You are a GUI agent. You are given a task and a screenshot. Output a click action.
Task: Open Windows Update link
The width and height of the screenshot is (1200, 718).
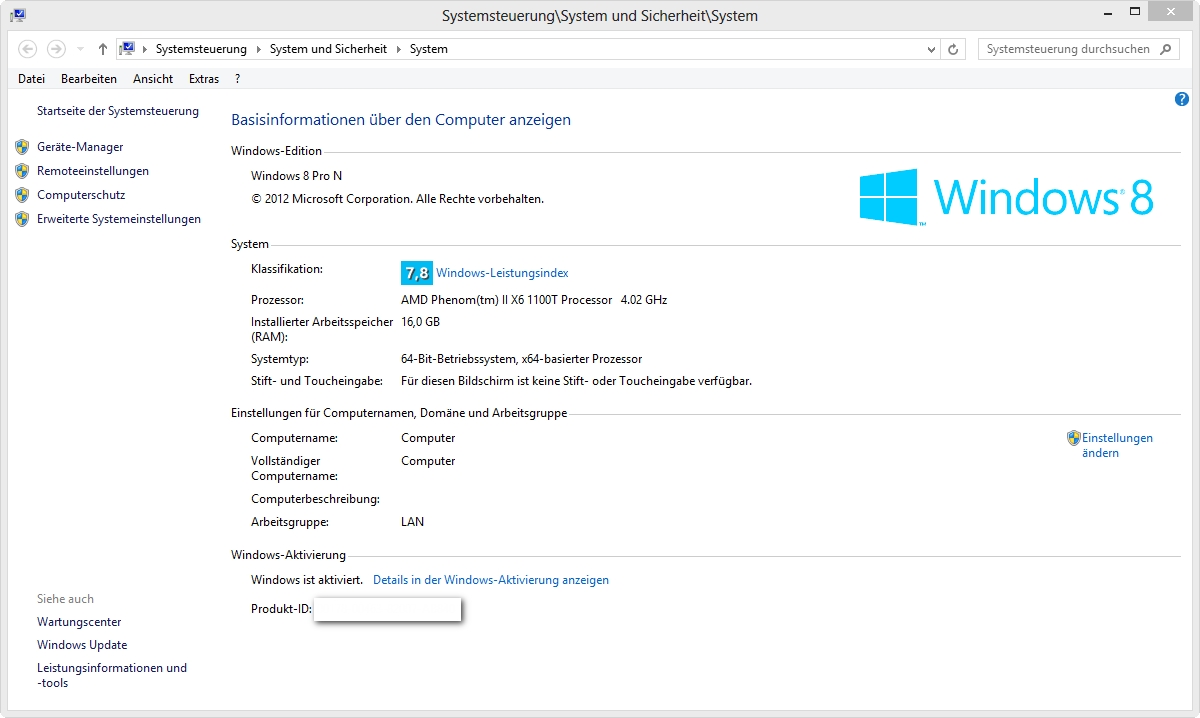tap(82, 645)
